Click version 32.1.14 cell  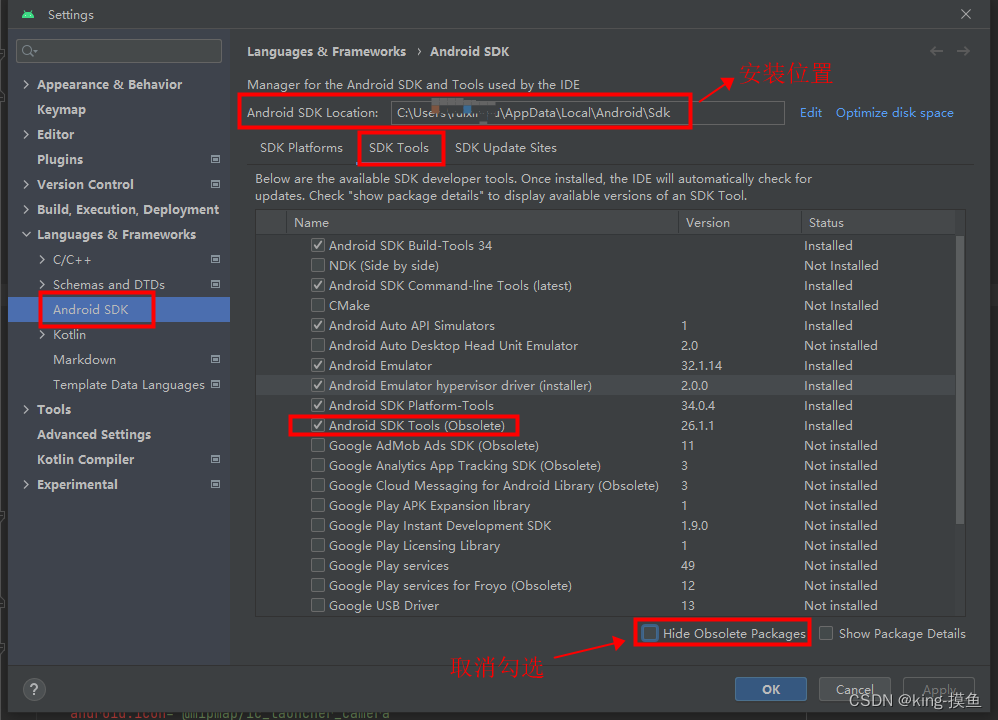click(x=701, y=365)
